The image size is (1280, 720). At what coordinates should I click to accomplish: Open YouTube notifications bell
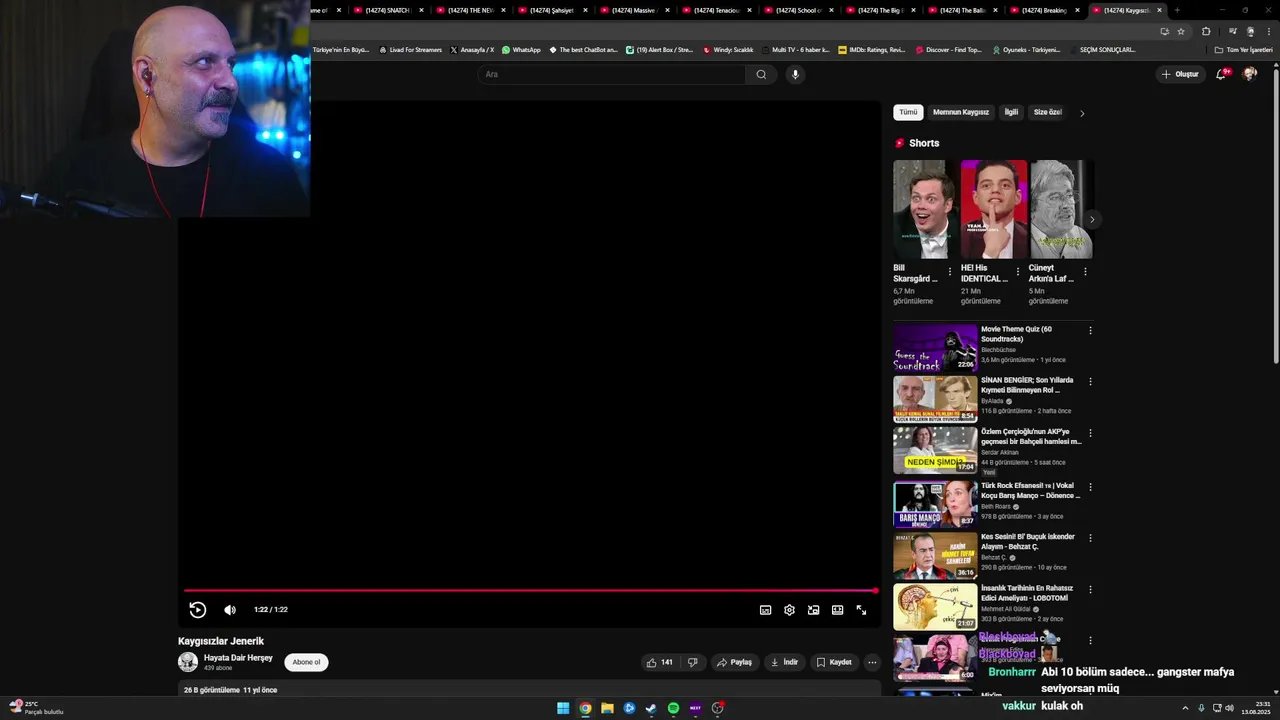pyautogui.click(x=1221, y=74)
